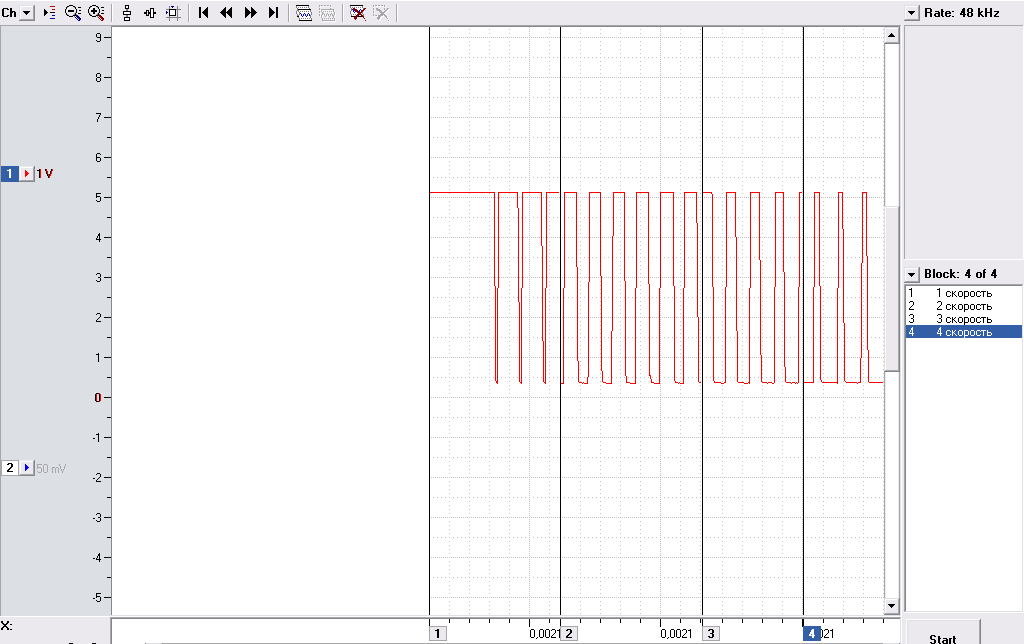Zoom in with the plus magnifier

click(96, 12)
